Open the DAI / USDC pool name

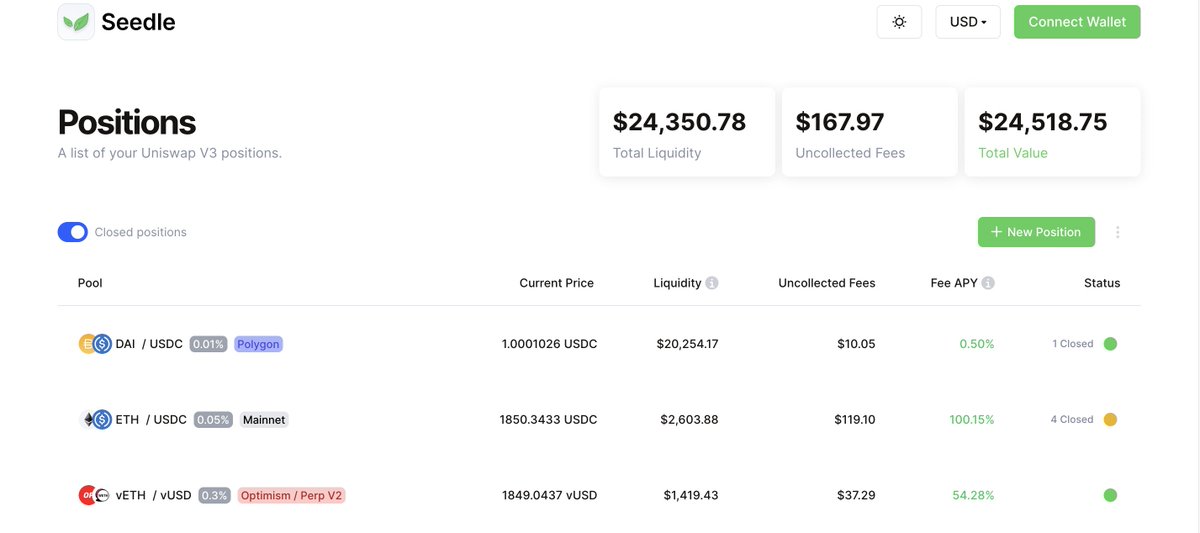pyautogui.click(x=149, y=344)
